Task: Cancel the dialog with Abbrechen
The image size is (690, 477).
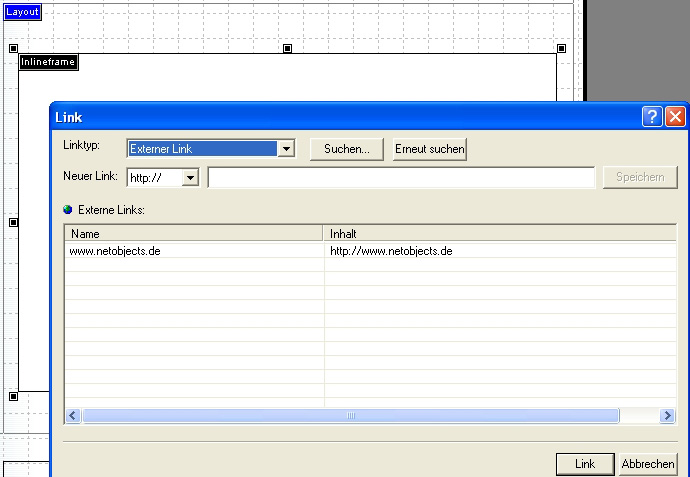Action: tap(648, 464)
